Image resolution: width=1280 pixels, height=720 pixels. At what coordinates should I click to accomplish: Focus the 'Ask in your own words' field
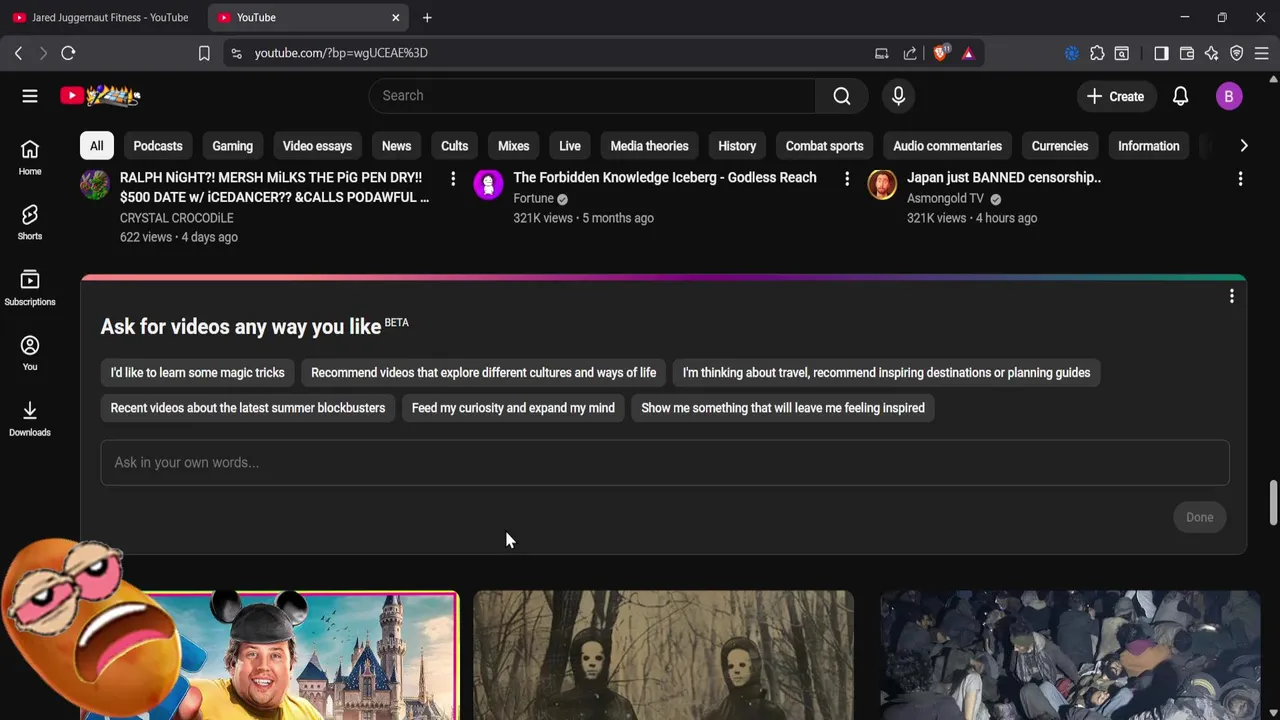pyautogui.click(x=665, y=463)
